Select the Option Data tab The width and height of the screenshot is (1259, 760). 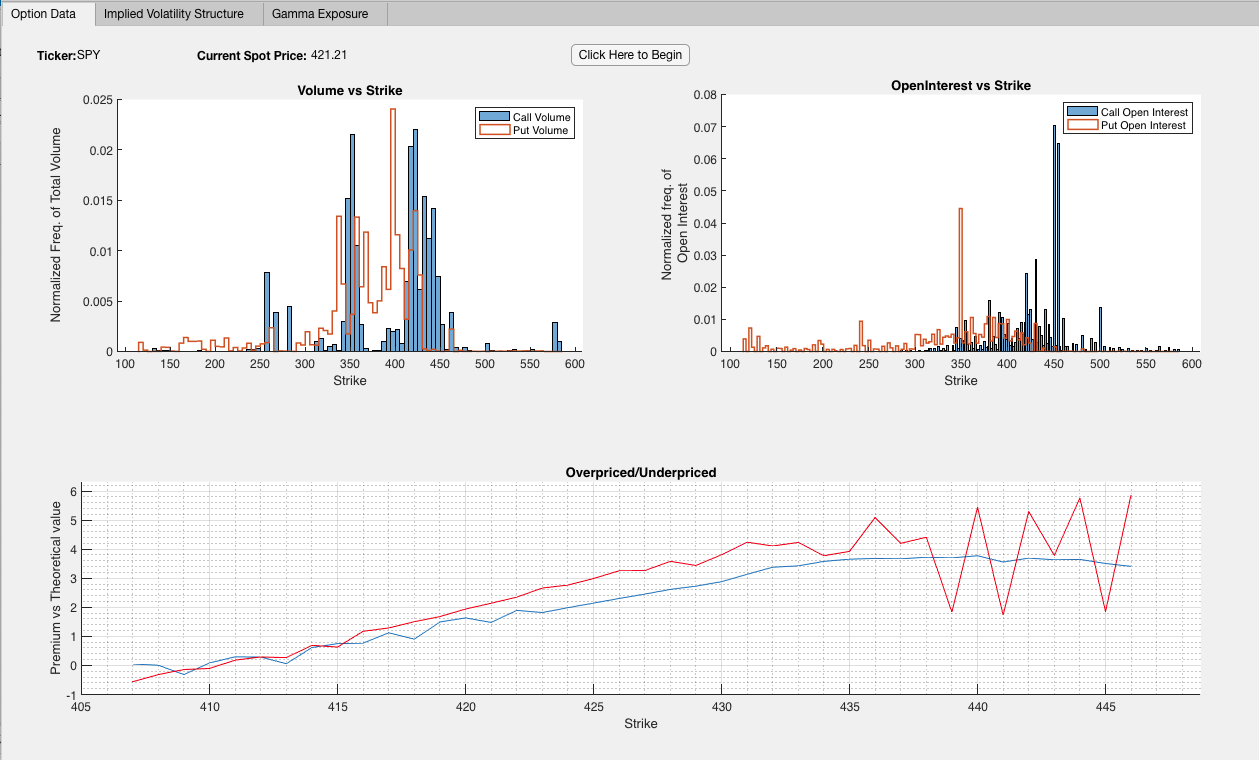pos(43,14)
